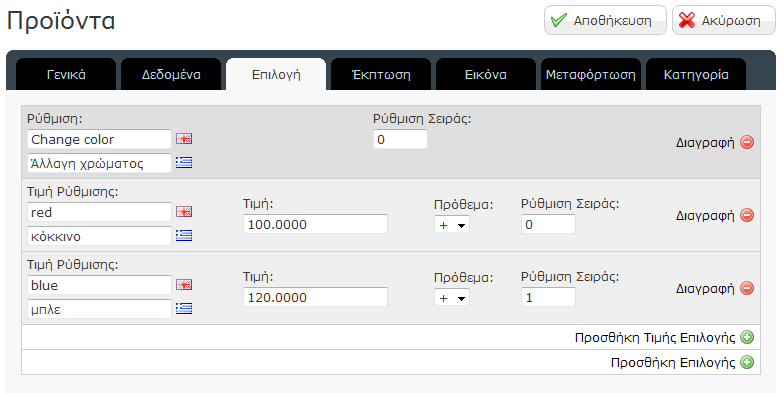The height and width of the screenshot is (393, 784).
Task: Click green plus icon for Προσθήκη Τιμής Επιλογής
Action: click(x=747, y=338)
